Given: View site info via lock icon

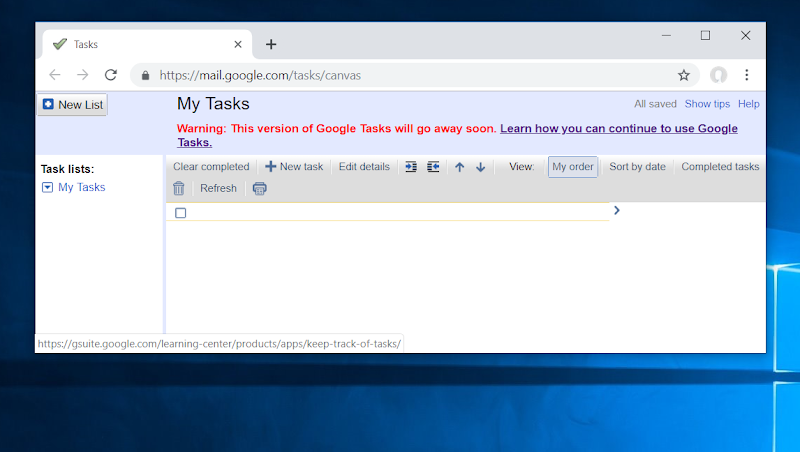Looking at the screenshot, I should coord(145,76).
